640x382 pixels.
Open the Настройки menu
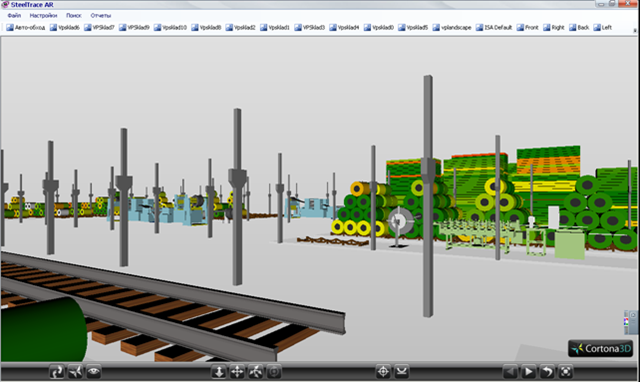point(43,16)
